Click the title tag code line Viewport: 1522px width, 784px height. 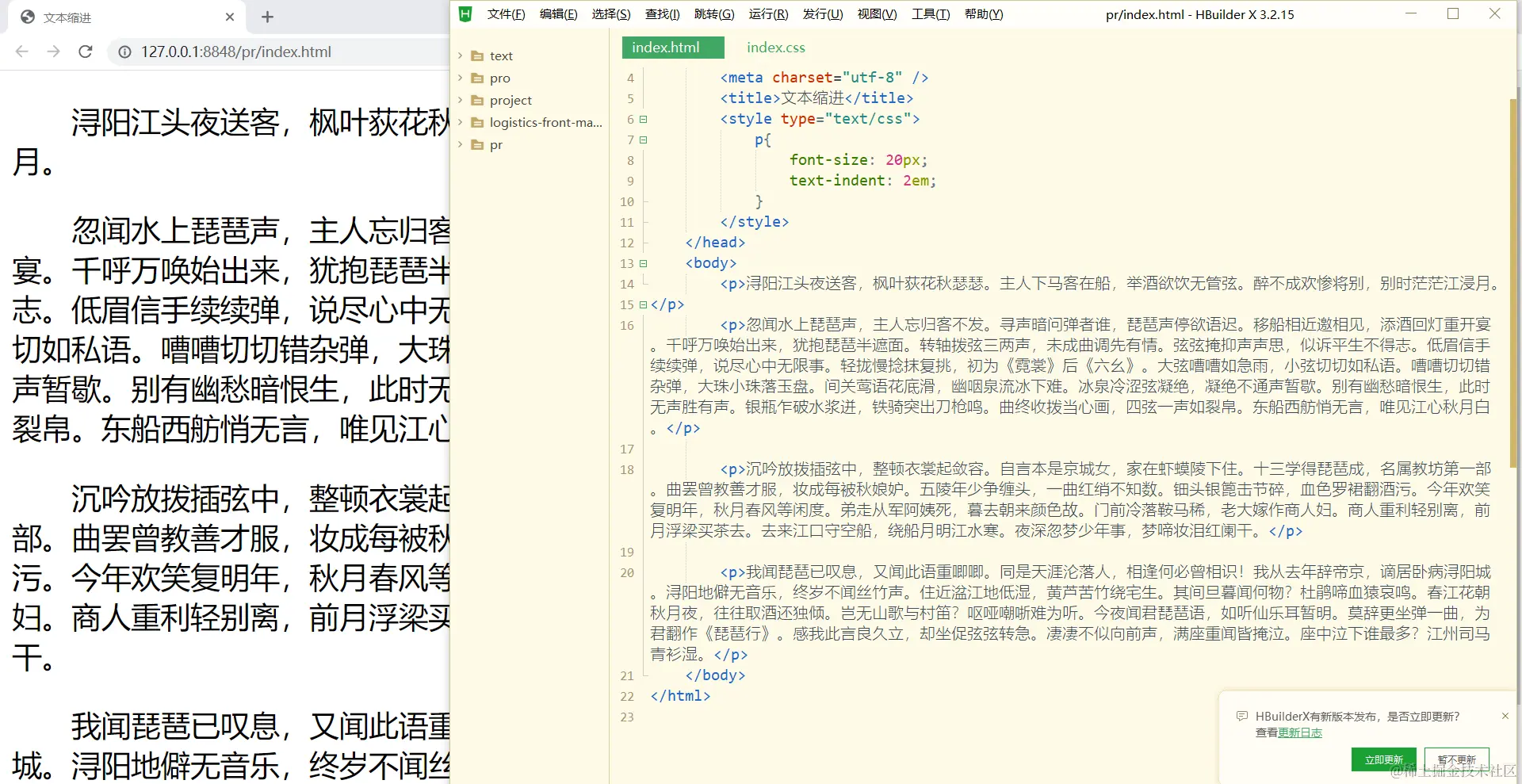coord(816,98)
